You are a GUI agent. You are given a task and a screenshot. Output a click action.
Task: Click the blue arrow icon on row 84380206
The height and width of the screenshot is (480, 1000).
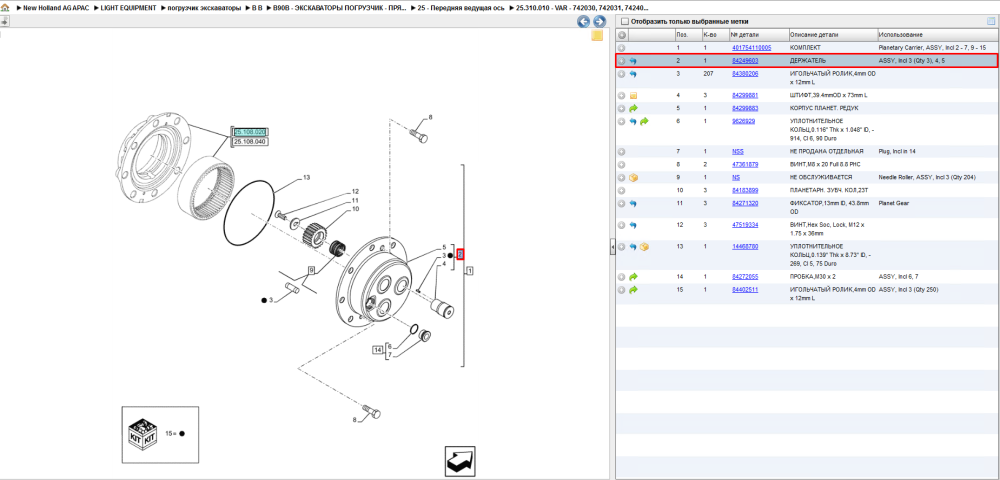pos(633,74)
